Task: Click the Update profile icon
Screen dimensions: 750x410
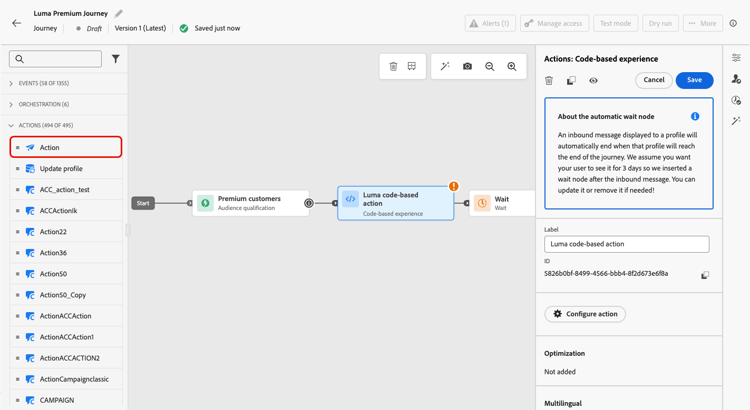Action: 30,168
